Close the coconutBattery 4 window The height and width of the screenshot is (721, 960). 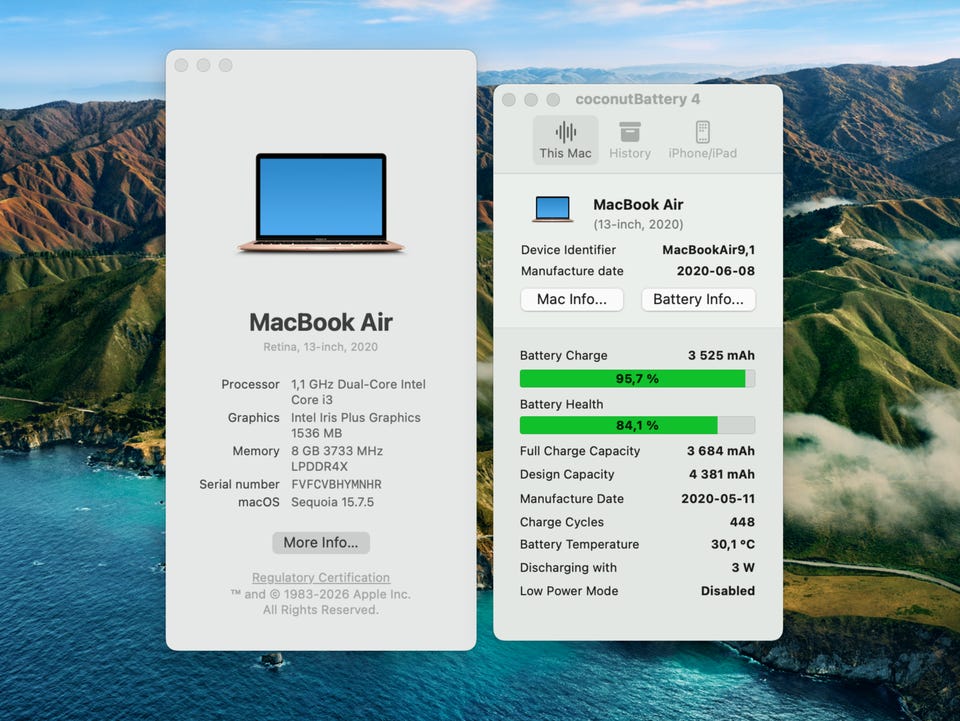[x=509, y=99]
